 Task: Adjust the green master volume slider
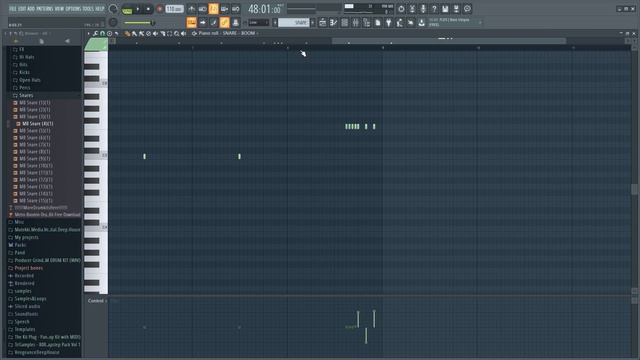(139, 23)
